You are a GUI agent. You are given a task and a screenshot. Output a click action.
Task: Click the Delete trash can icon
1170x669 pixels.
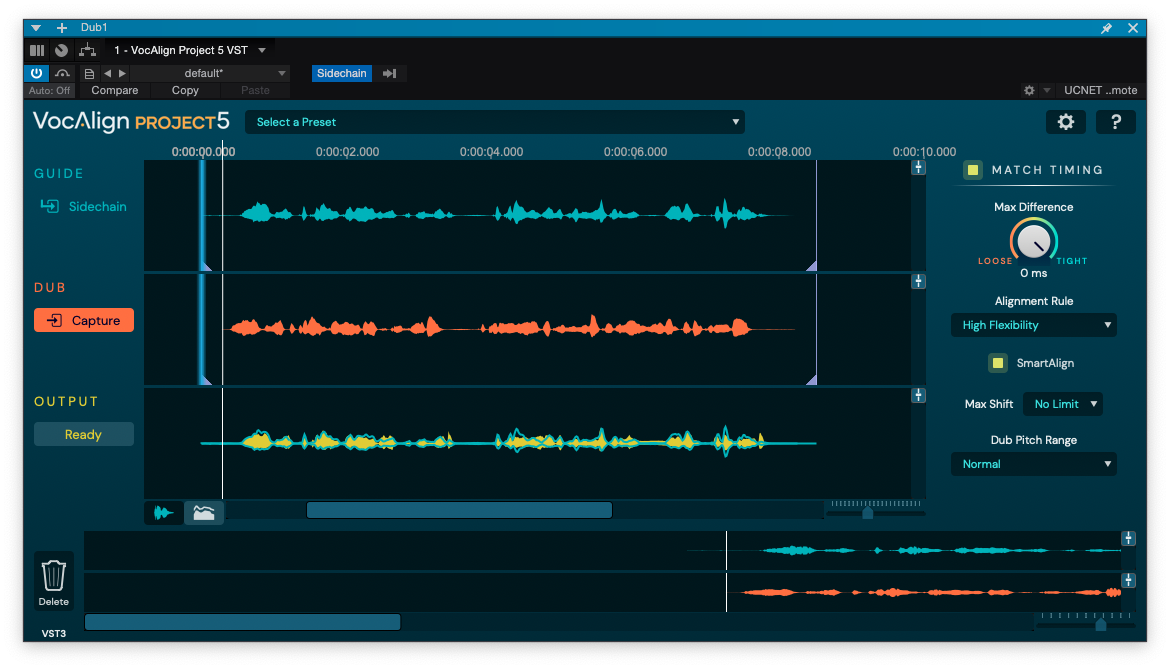point(54,582)
